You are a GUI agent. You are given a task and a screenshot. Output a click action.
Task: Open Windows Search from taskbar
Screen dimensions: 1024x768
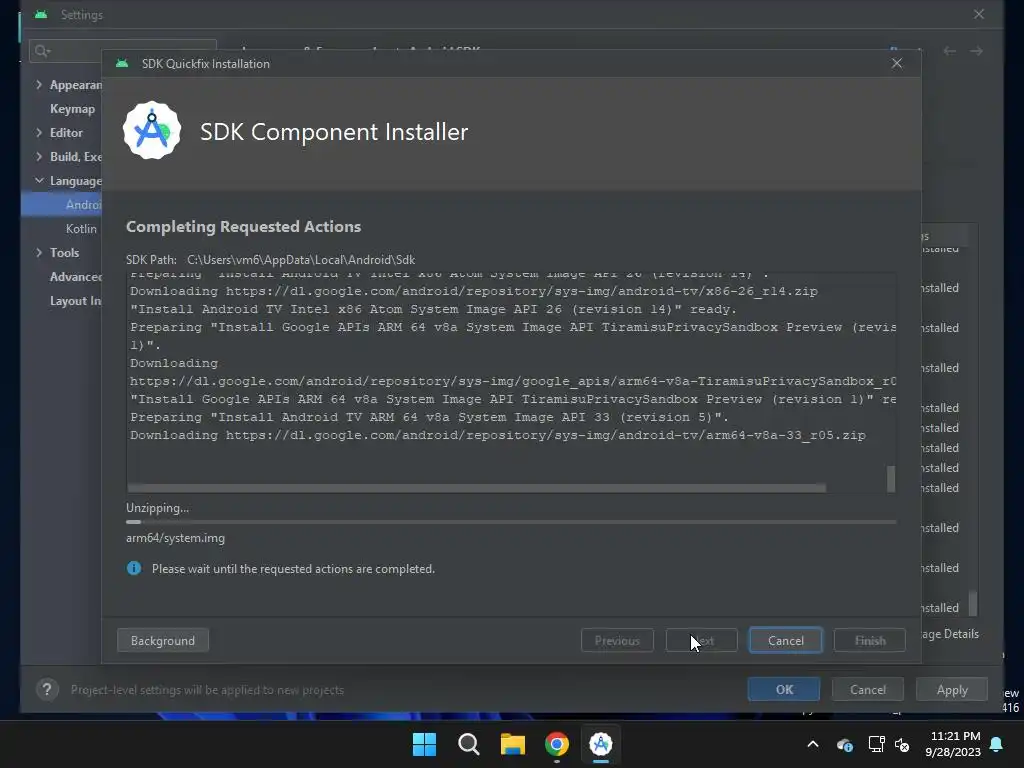click(x=469, y=744)
